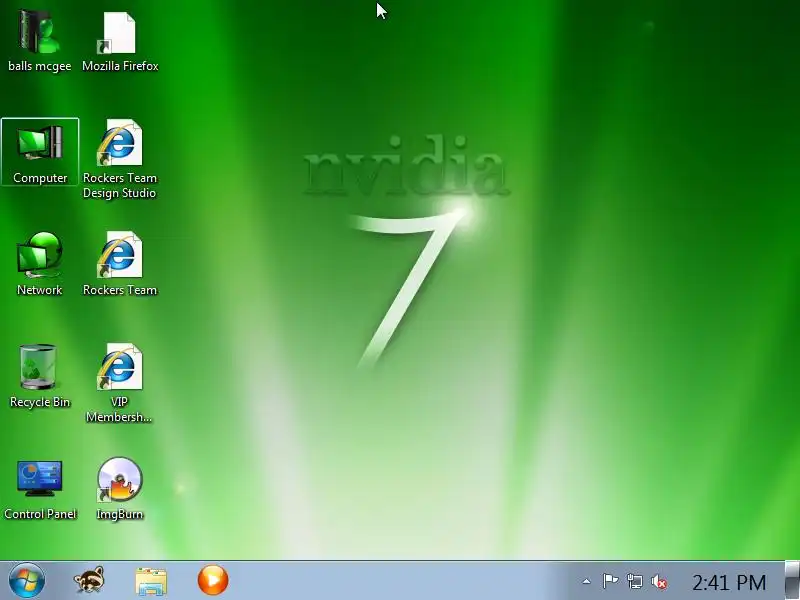The image size is (800, 600).
Task: Open Action Center flag notification icon
Action: [610, 581]
